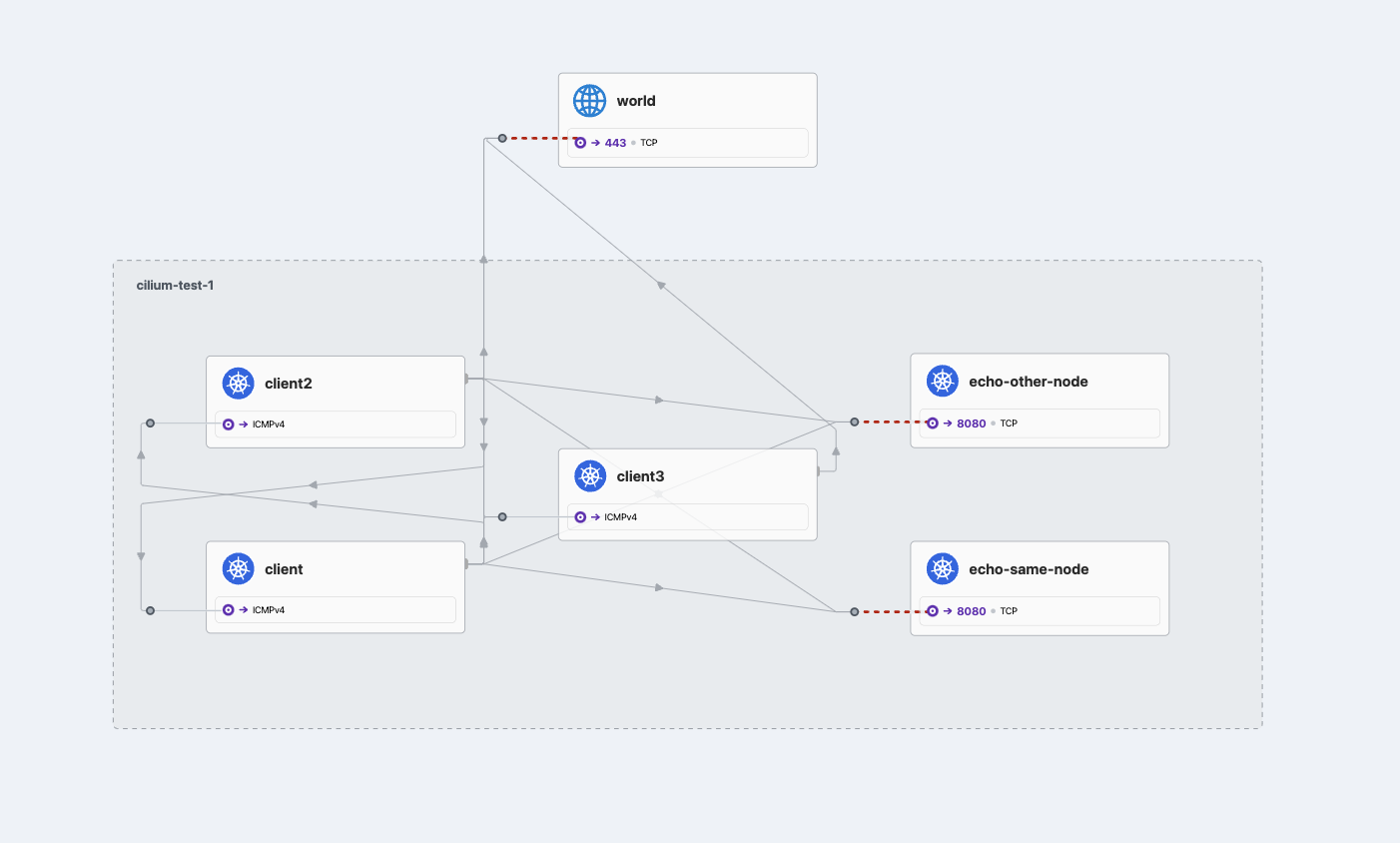This screenshot has height=843, width=1400.
Task: Open the world service card title
Action: (636, 101)
